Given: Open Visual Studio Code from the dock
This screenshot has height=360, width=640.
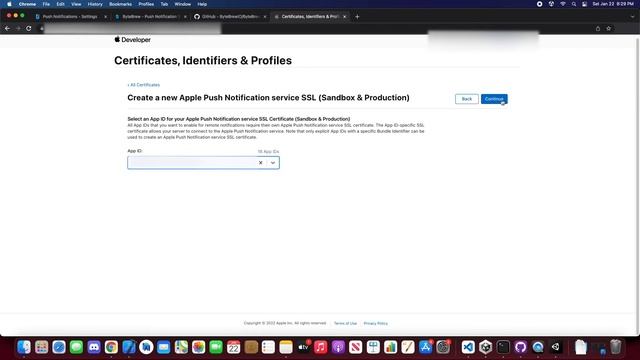Looking at the screenshot, I should point(468,347).
